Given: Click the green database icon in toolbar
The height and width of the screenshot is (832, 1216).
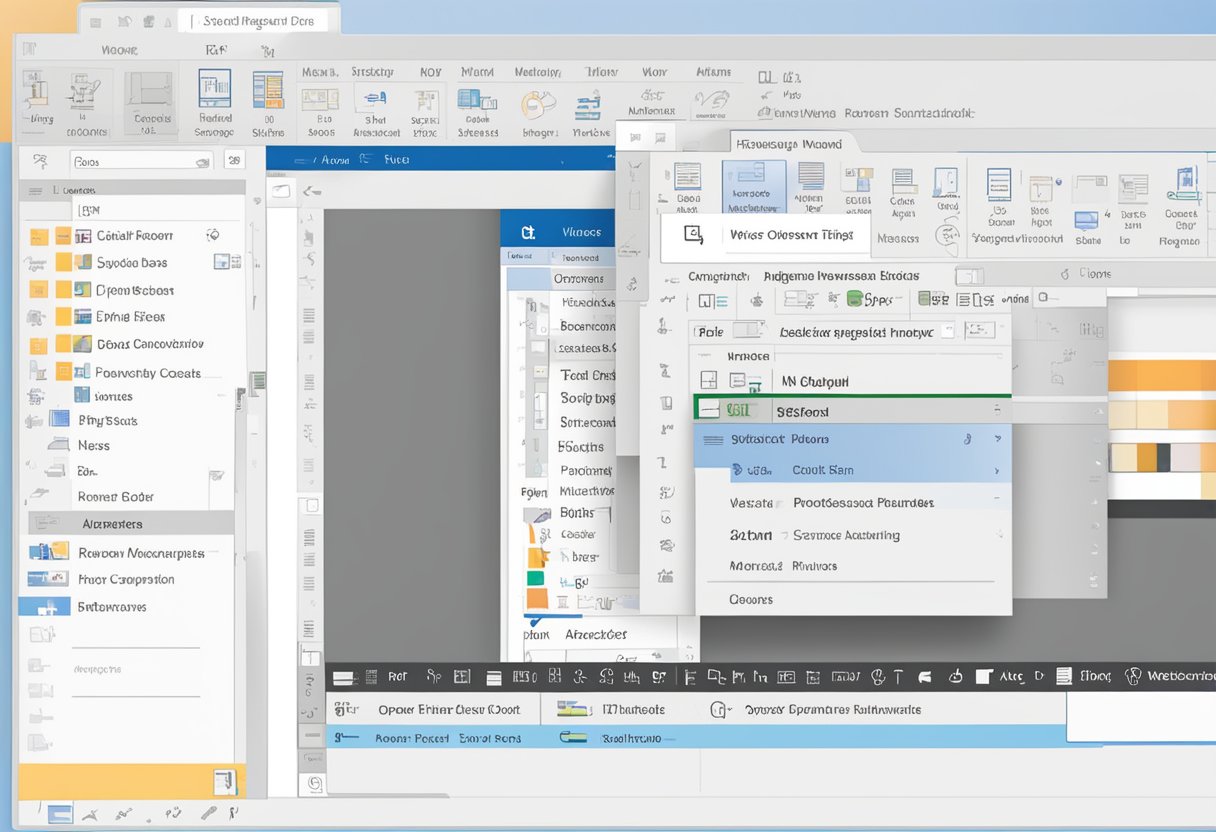Looking at the screenshot, I should tap(855, 298).
